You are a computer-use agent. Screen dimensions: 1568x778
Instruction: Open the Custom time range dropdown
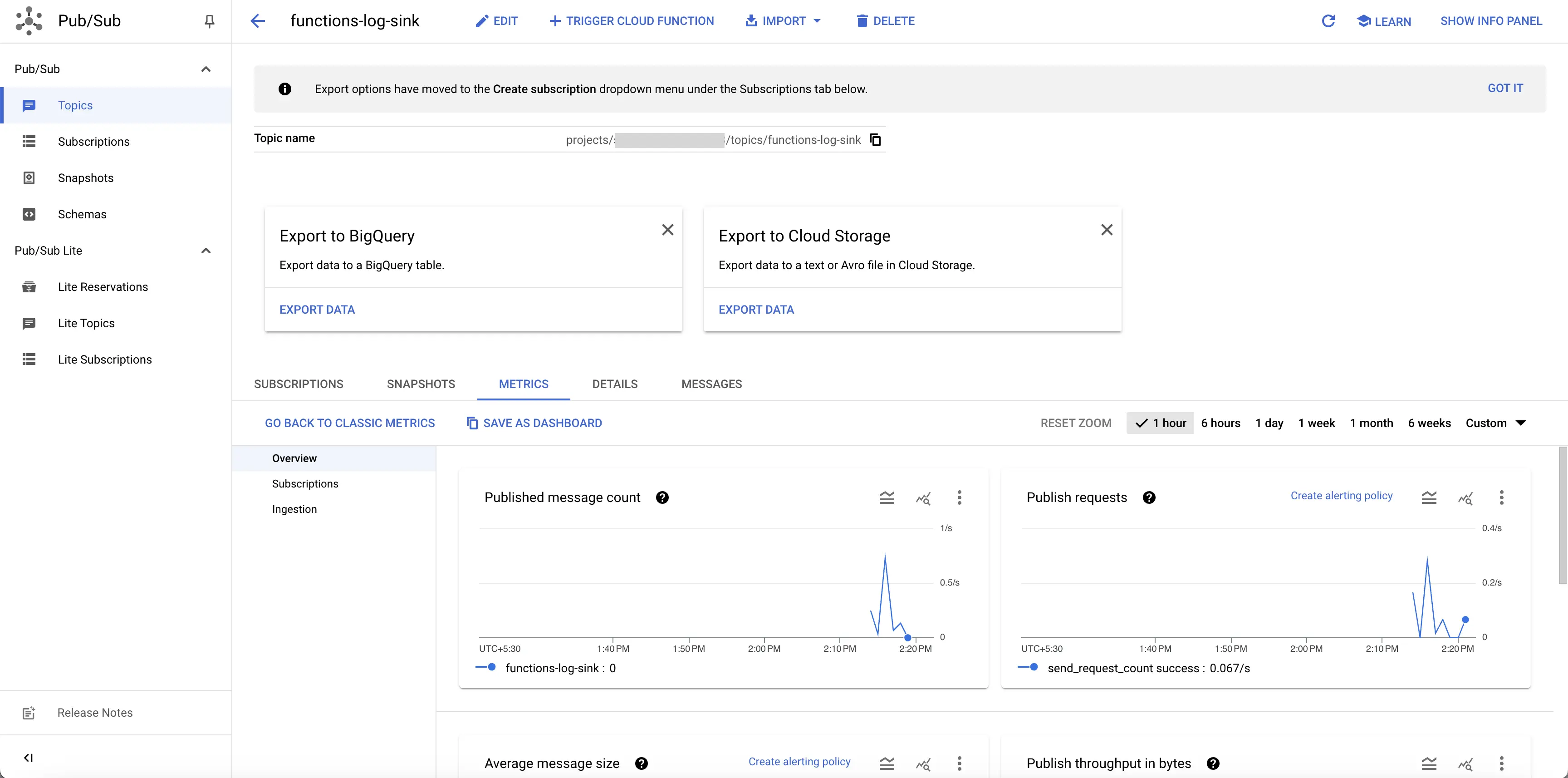pos(1495,423)
